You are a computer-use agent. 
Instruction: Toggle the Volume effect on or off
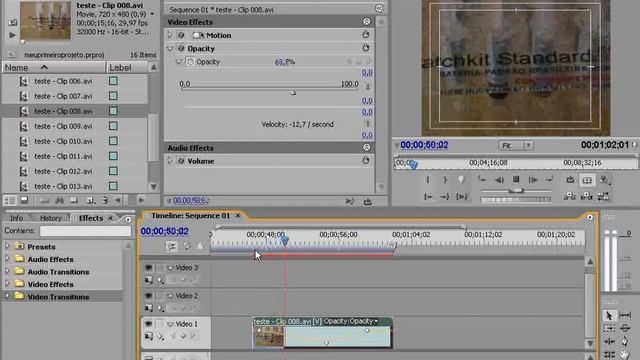pos(181,161)
